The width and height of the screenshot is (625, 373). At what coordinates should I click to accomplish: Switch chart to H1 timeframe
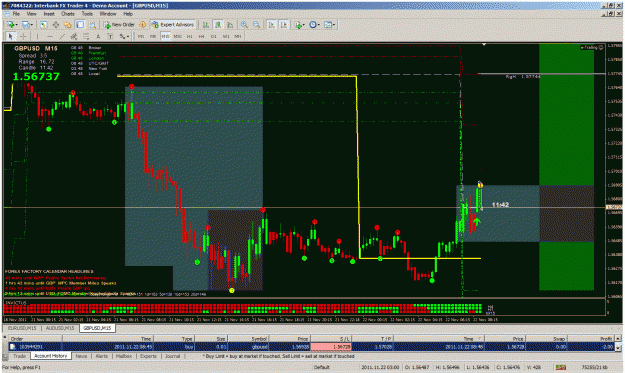pos(189,36)
